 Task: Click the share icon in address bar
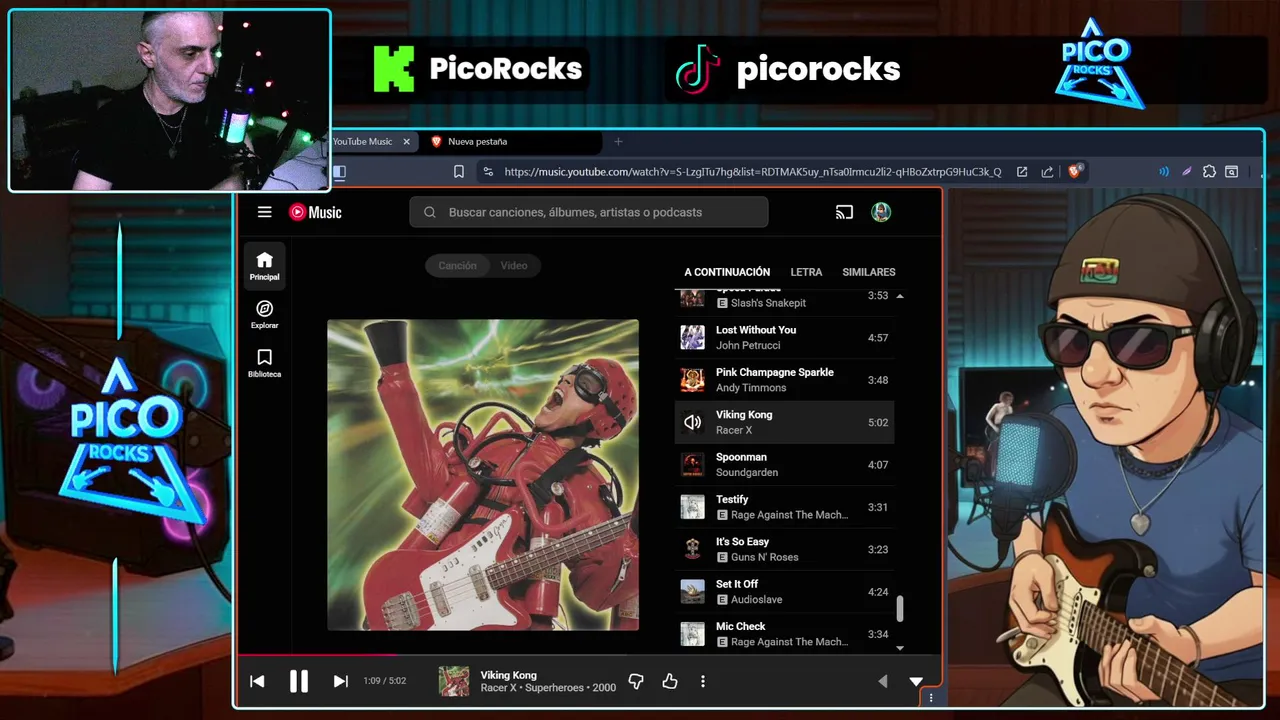click(1047, 172)
